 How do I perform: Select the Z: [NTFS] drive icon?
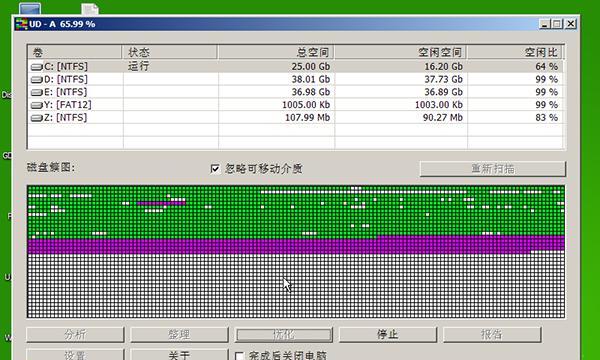pyautogui.click(x=36, y=118)
